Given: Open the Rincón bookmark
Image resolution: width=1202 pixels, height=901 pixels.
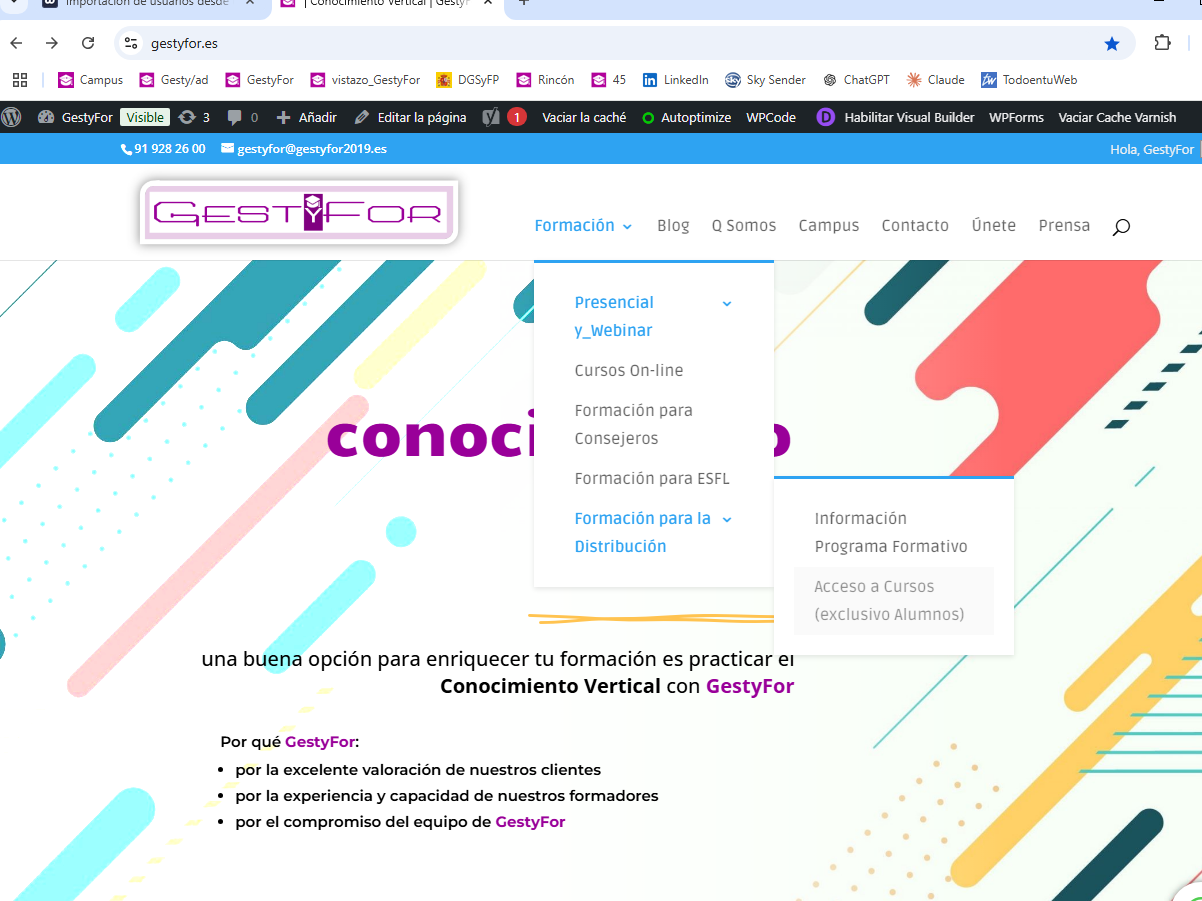Looking at the screenshot, I should (x=545, y=80).
